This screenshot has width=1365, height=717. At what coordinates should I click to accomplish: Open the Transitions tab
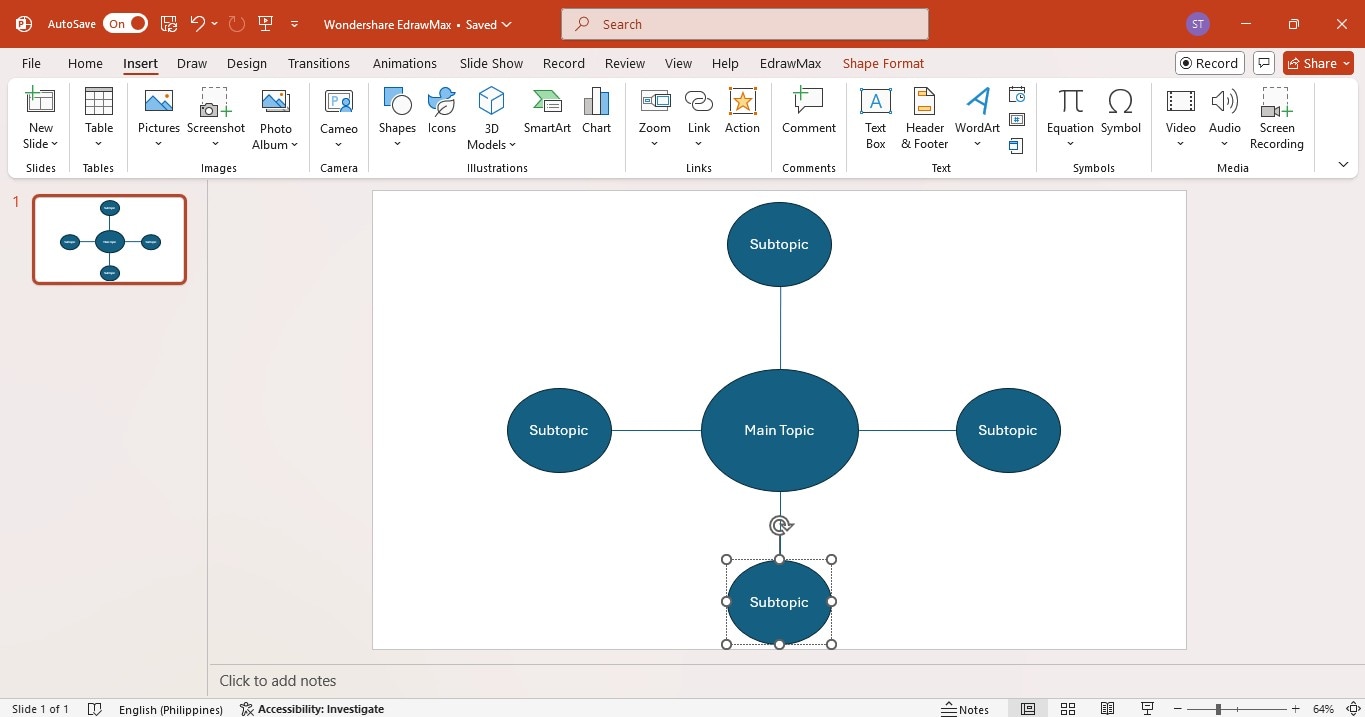[319, 63]
